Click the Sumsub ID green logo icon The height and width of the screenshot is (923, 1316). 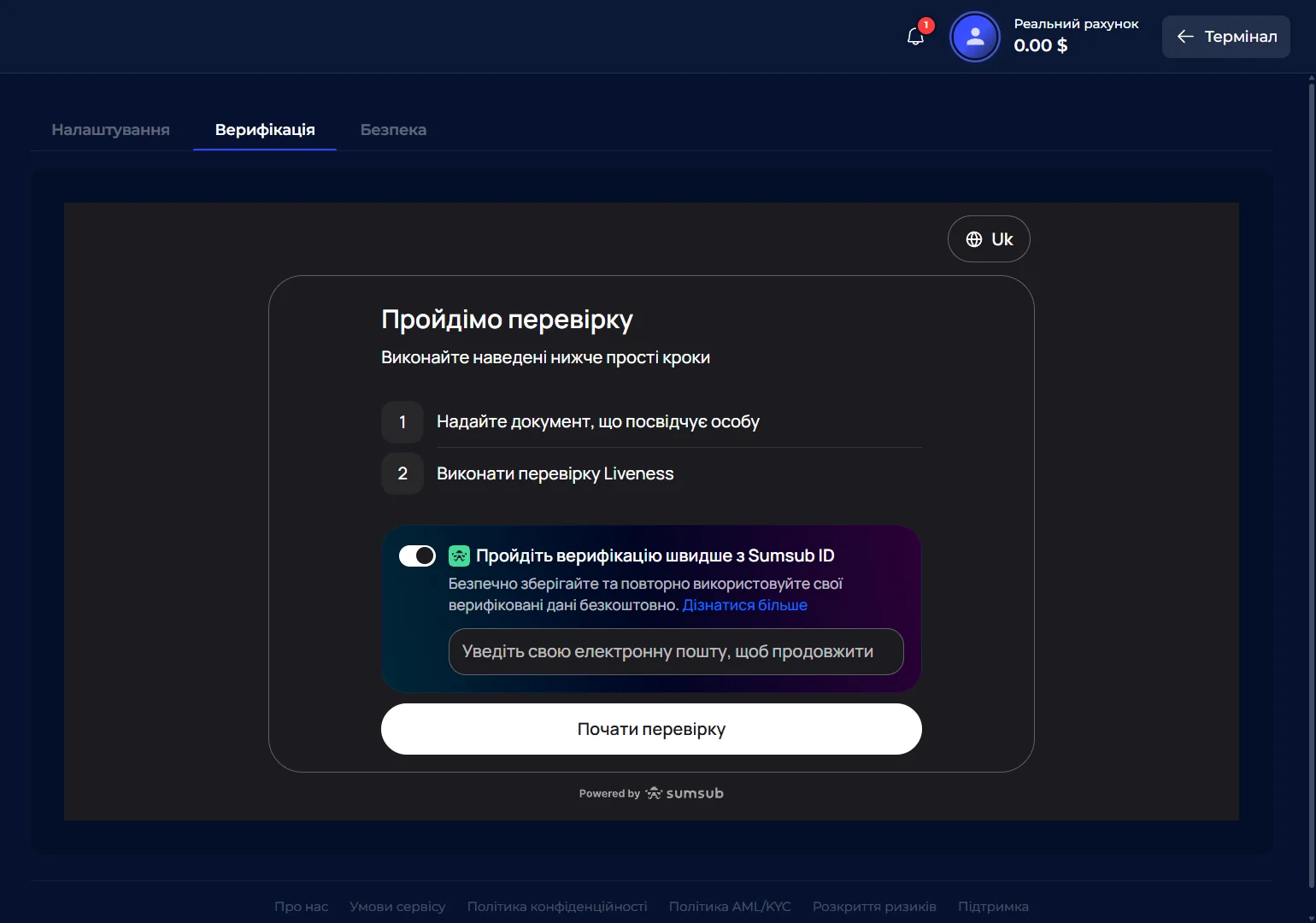(x=459, y=556)
